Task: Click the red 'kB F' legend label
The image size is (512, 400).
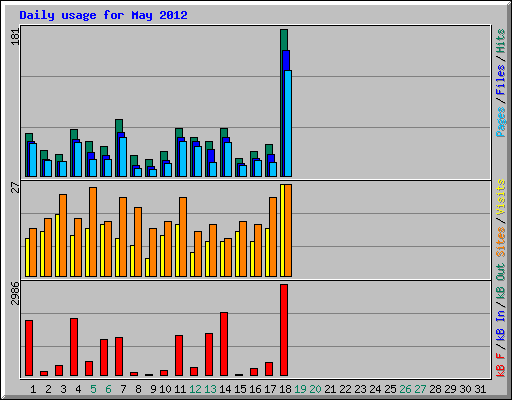Action: click(501, 364)
